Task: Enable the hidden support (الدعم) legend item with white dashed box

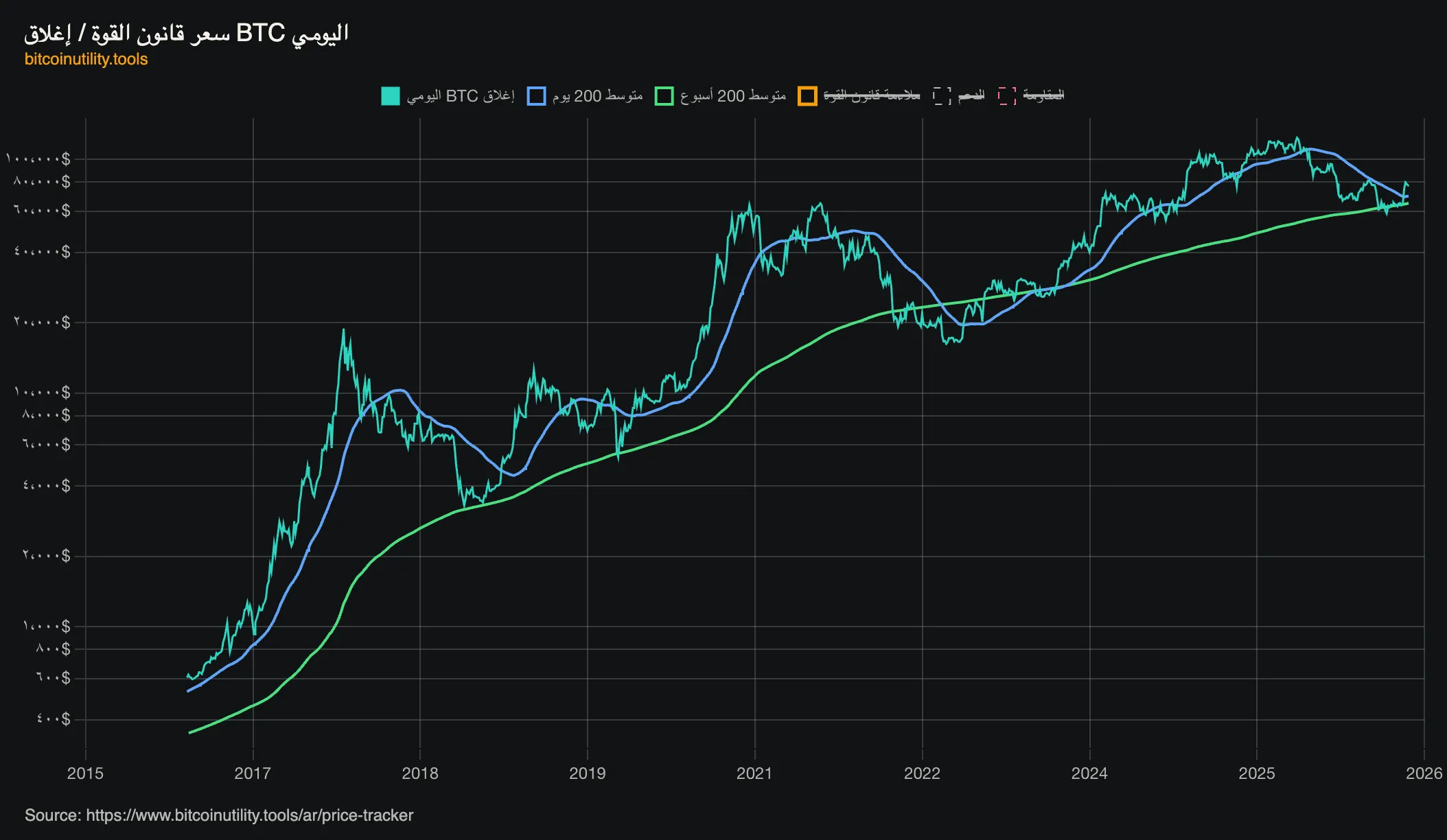Action: point(959,96)
